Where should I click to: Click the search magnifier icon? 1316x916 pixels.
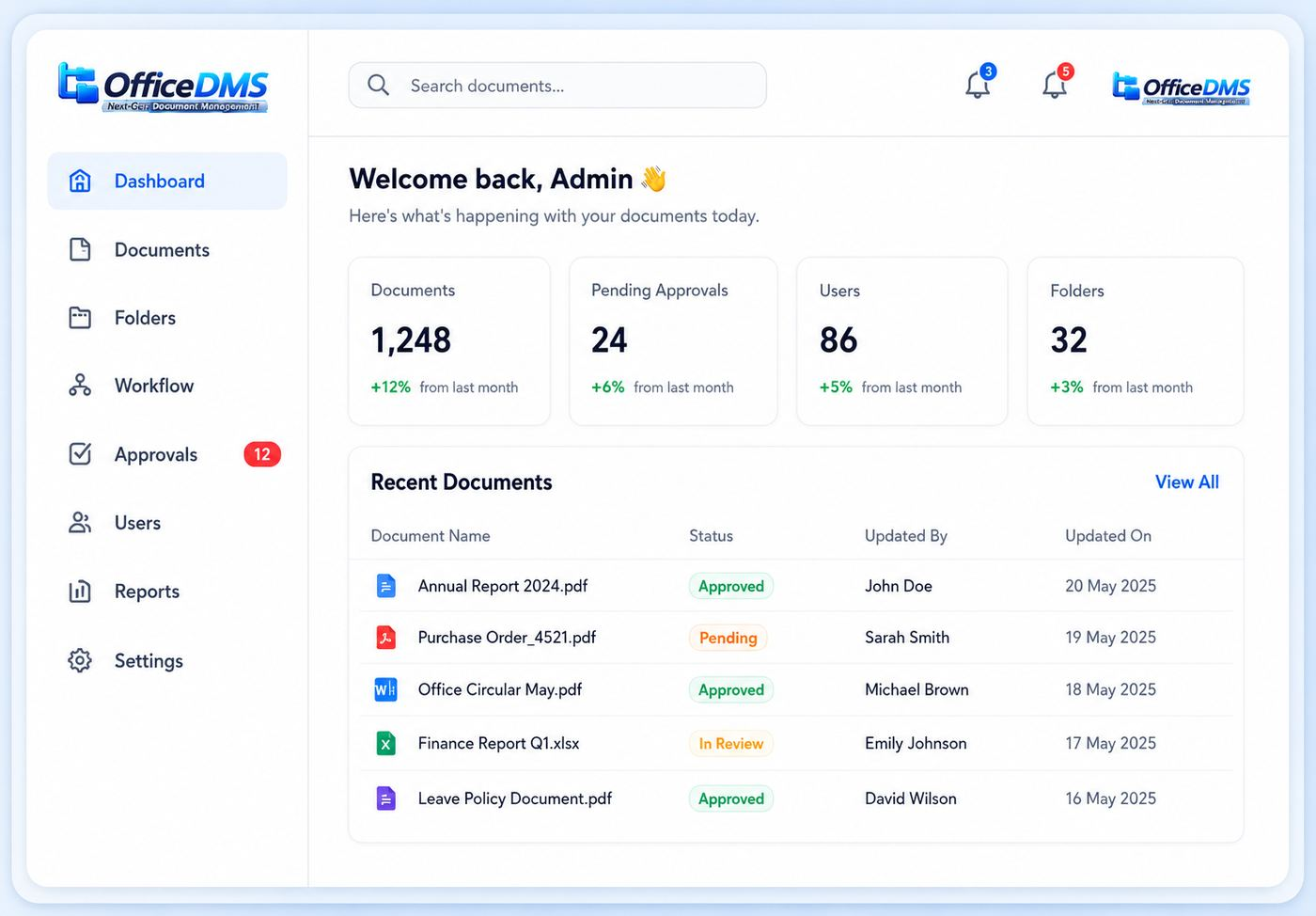click(x=378, y=86)
